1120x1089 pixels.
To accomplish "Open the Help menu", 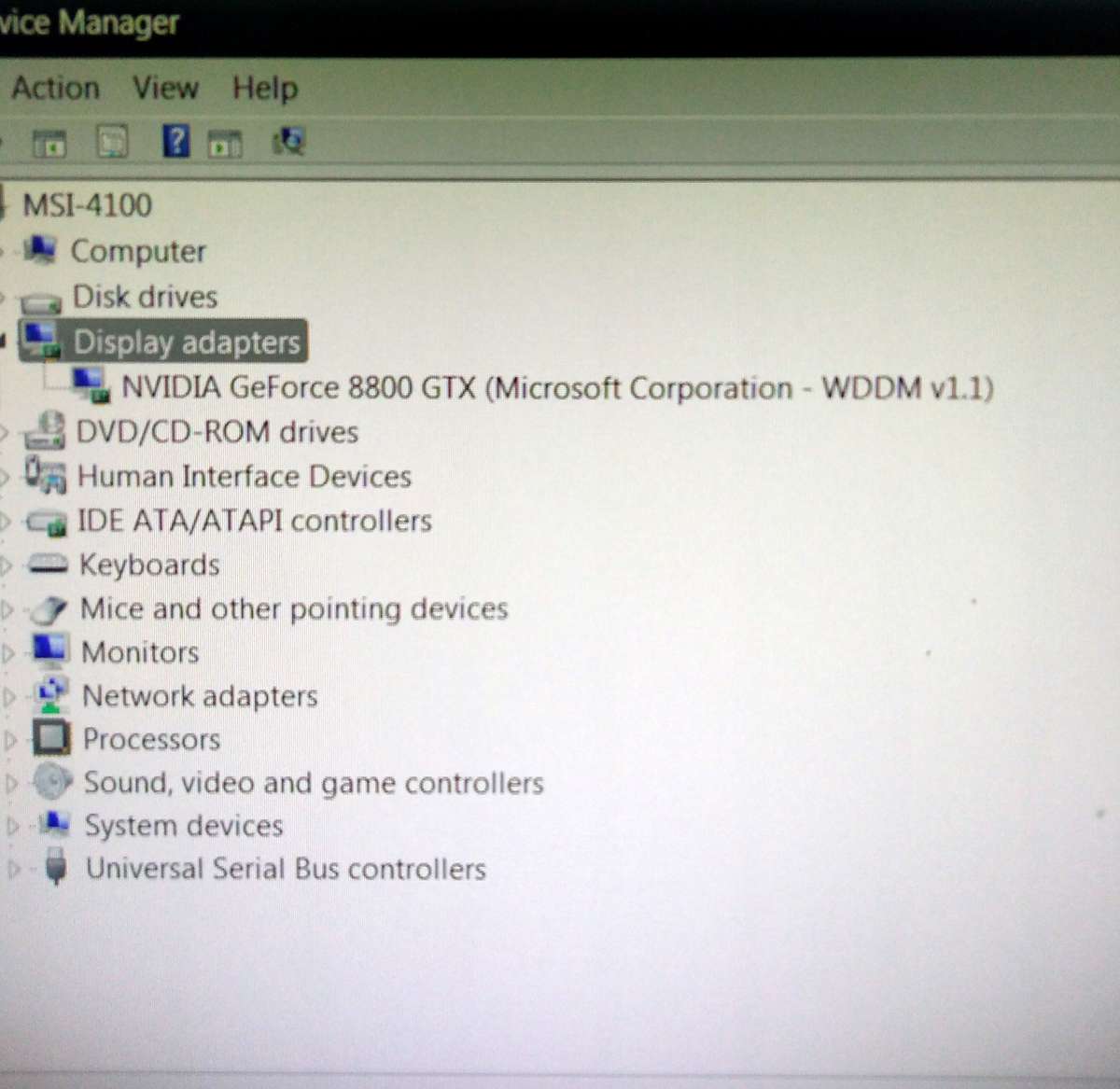I will click(x=265, y=88).
